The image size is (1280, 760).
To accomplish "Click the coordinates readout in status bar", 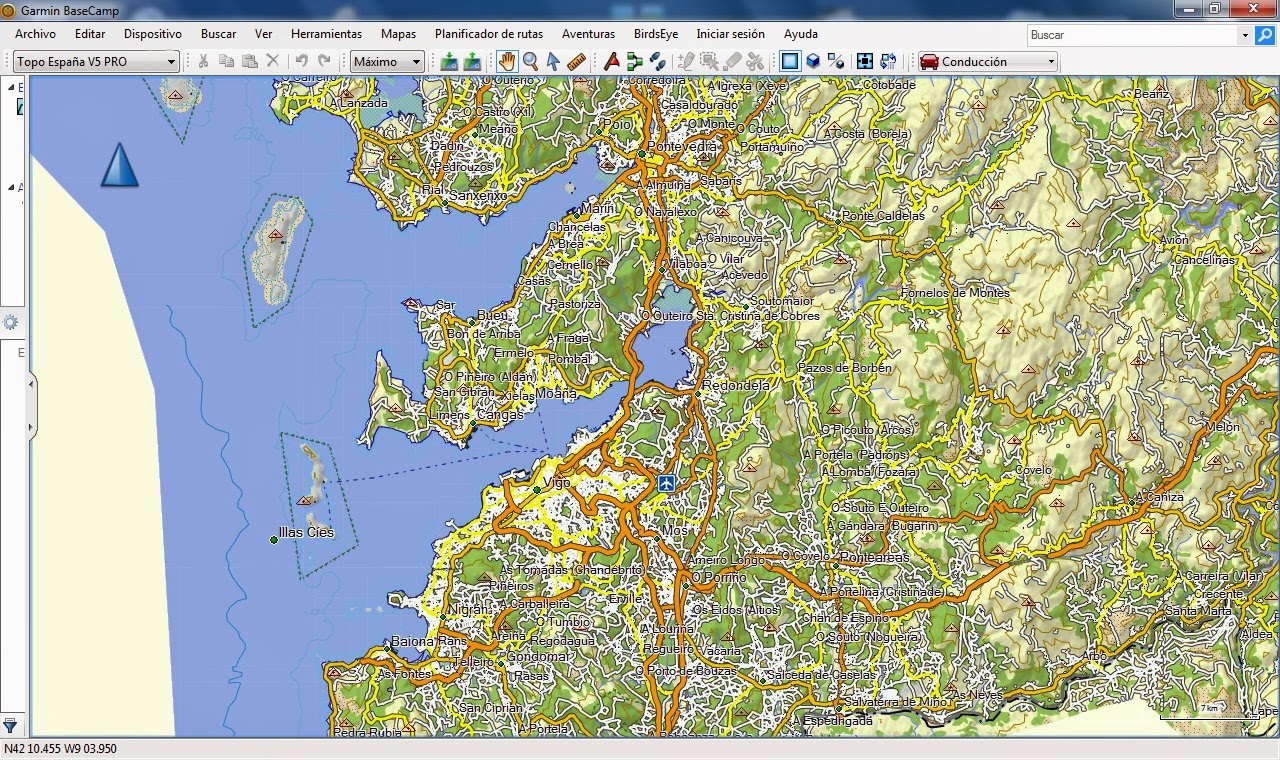I will click(x=60, y=749).
